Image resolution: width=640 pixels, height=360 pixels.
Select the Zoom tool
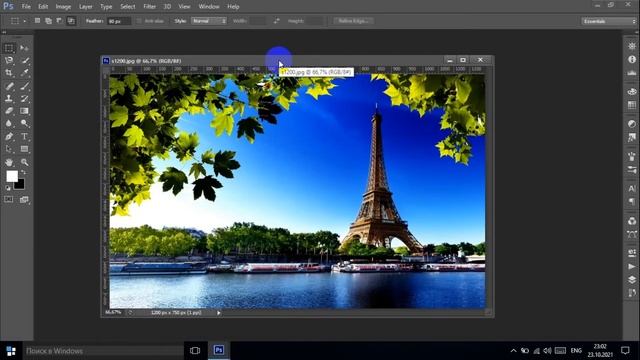click(x=24, y=162)
